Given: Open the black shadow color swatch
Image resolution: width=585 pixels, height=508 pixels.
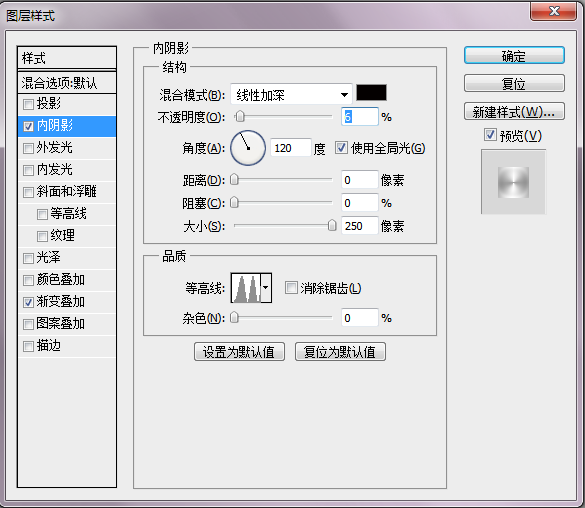Looking at the screenshot, I should [371, 92].
